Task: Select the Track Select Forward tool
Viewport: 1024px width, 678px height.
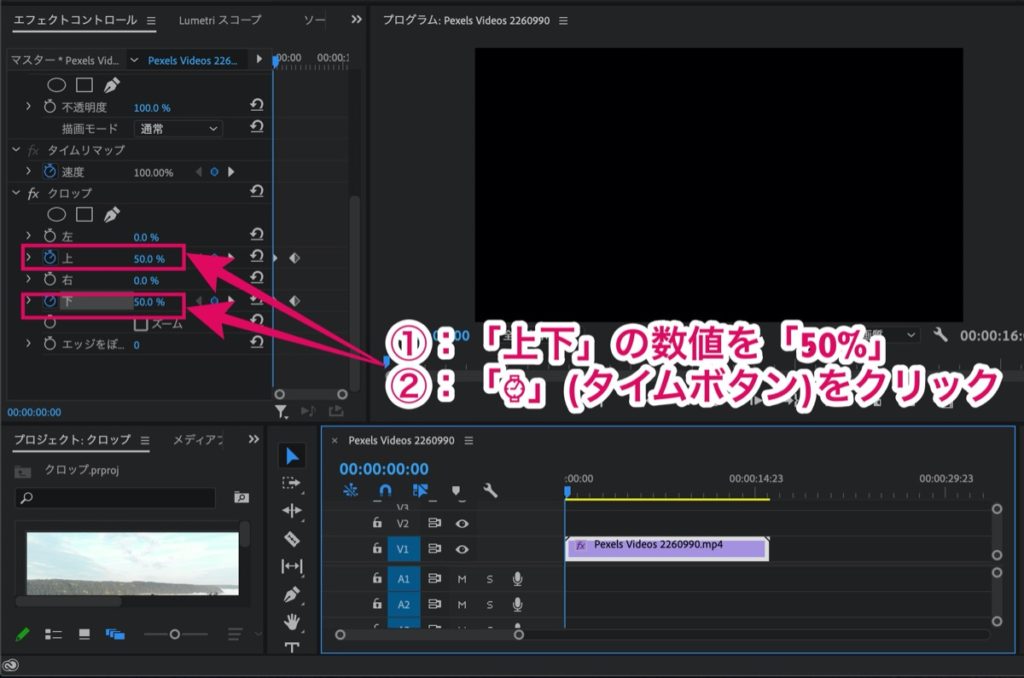Action: click(291, 483)
